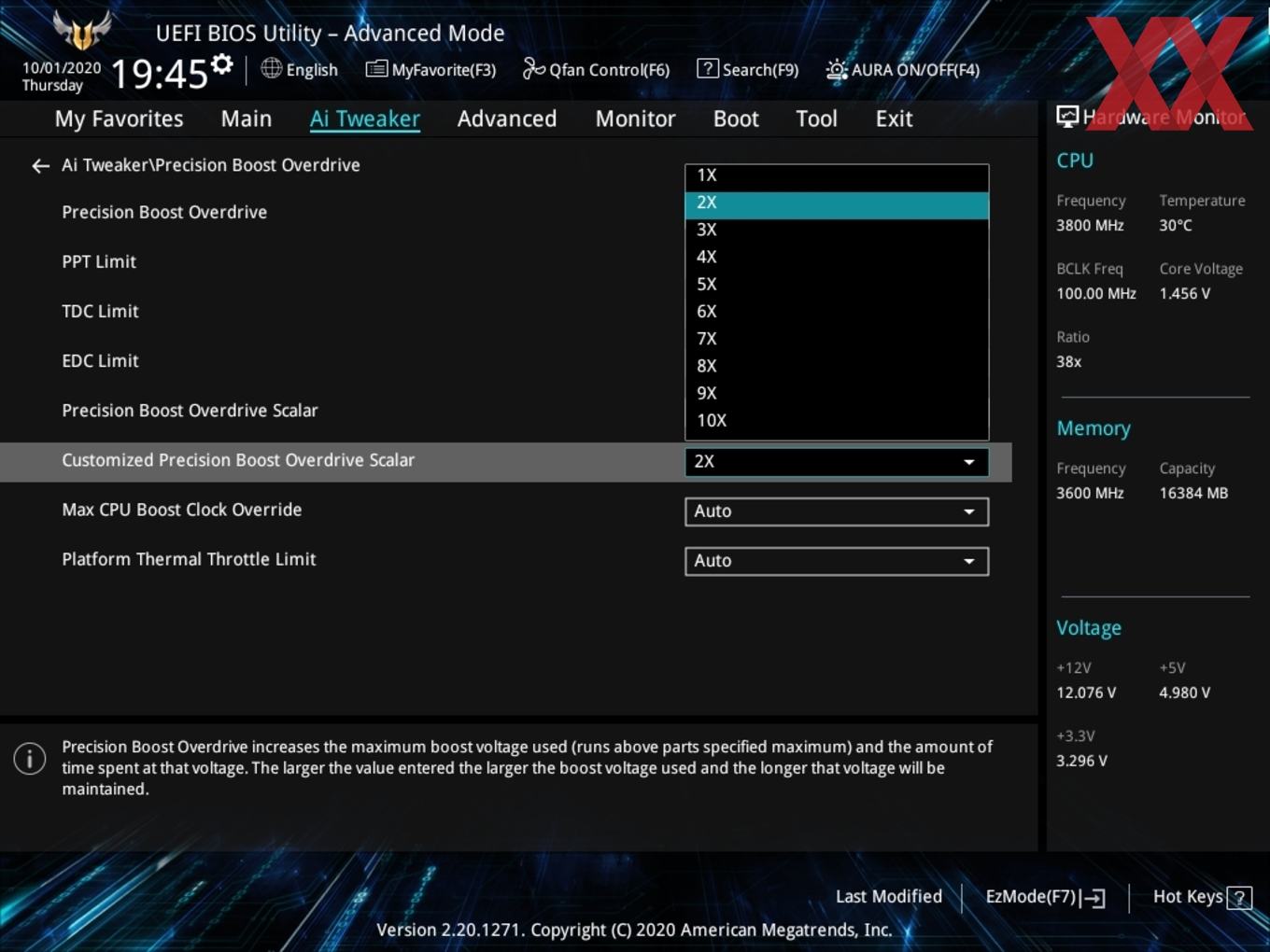The image size is (1270, 952).
Task: Open the Tool tab
Action: 817,119
